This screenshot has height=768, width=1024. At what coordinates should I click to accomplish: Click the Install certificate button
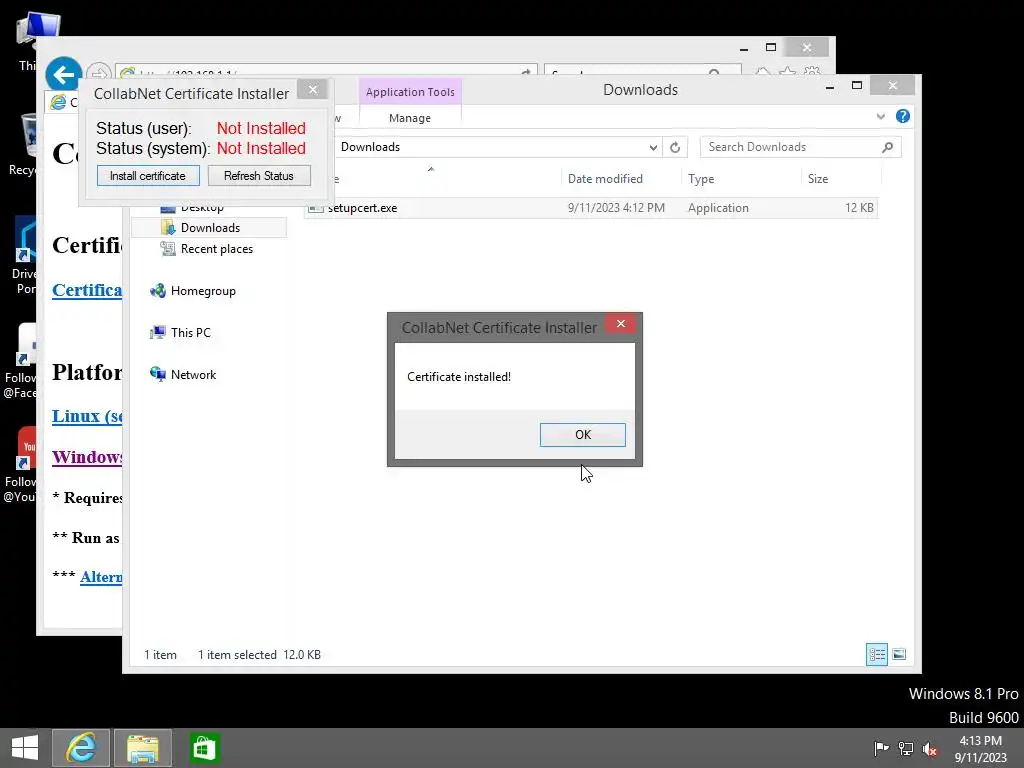pos(148,176)
